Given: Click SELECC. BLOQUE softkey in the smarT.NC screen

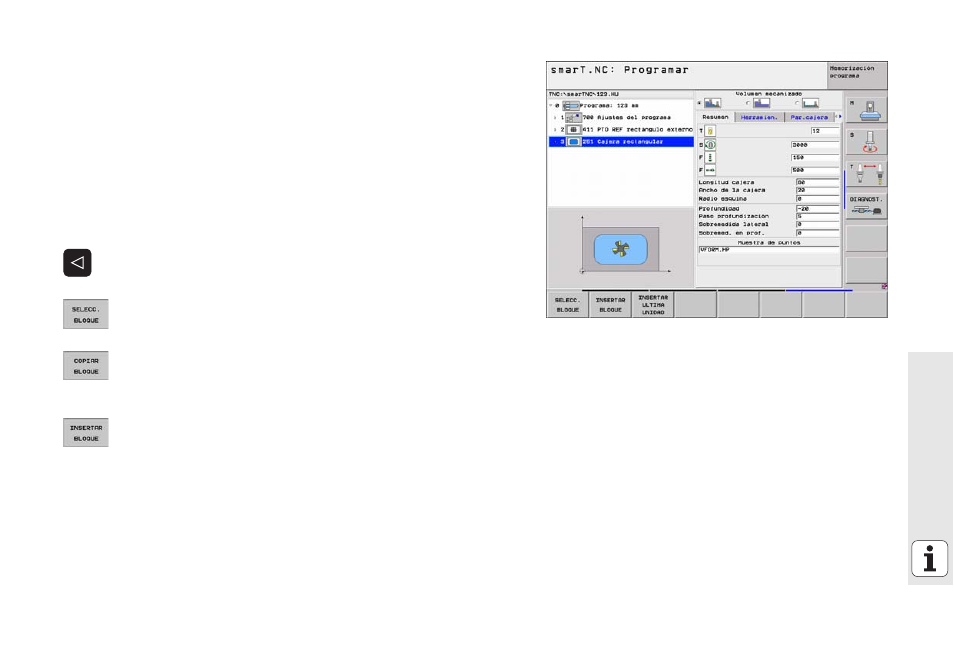Looking at the screenshot, I should click(568, 305).
